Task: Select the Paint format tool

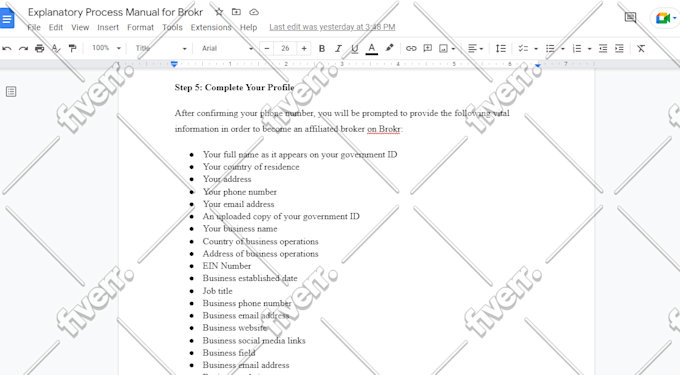Action: point(72,49)
